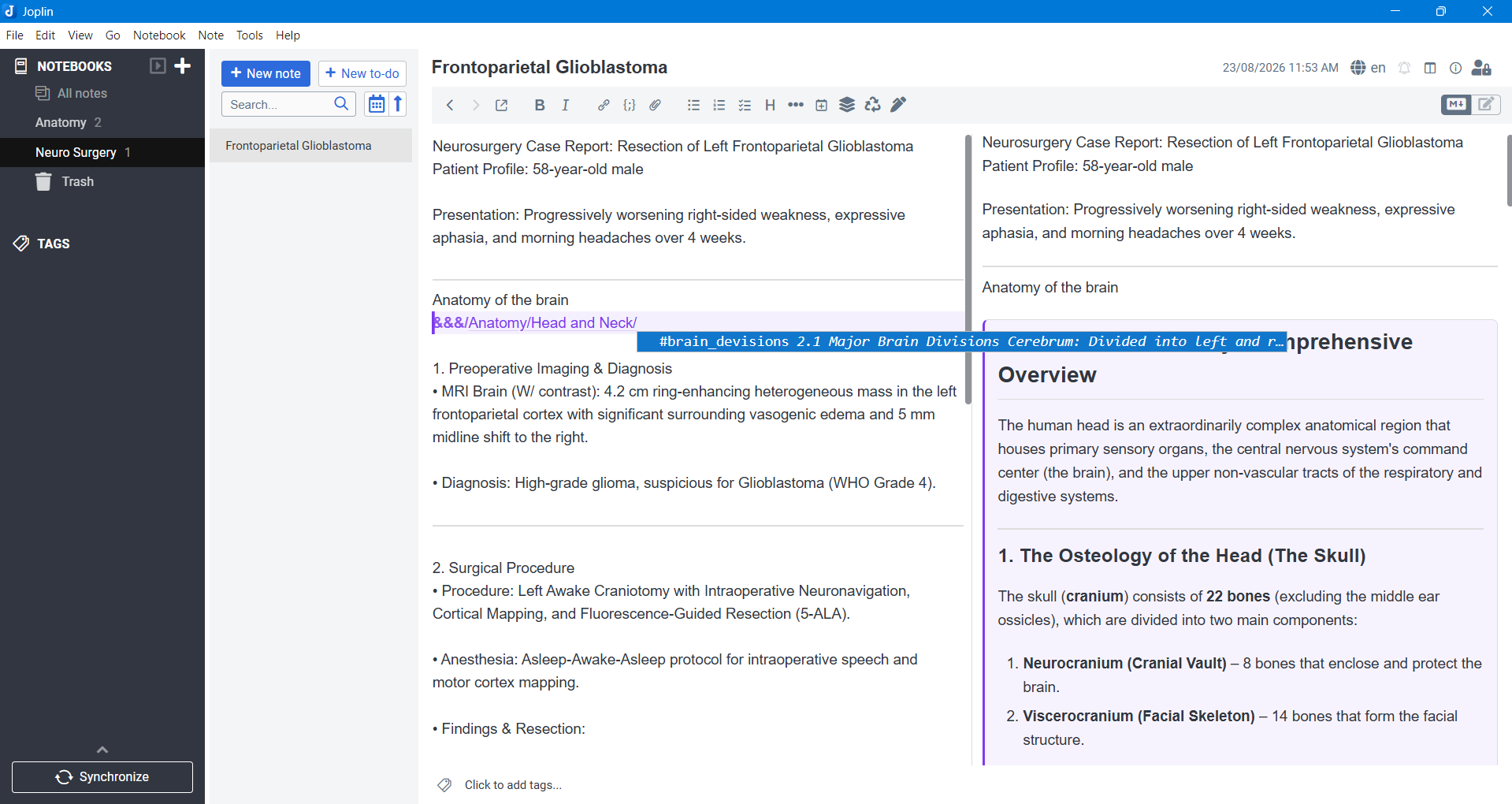Insert a checkbox list
Screen dimensions: 1512x804
coord(745,105)
